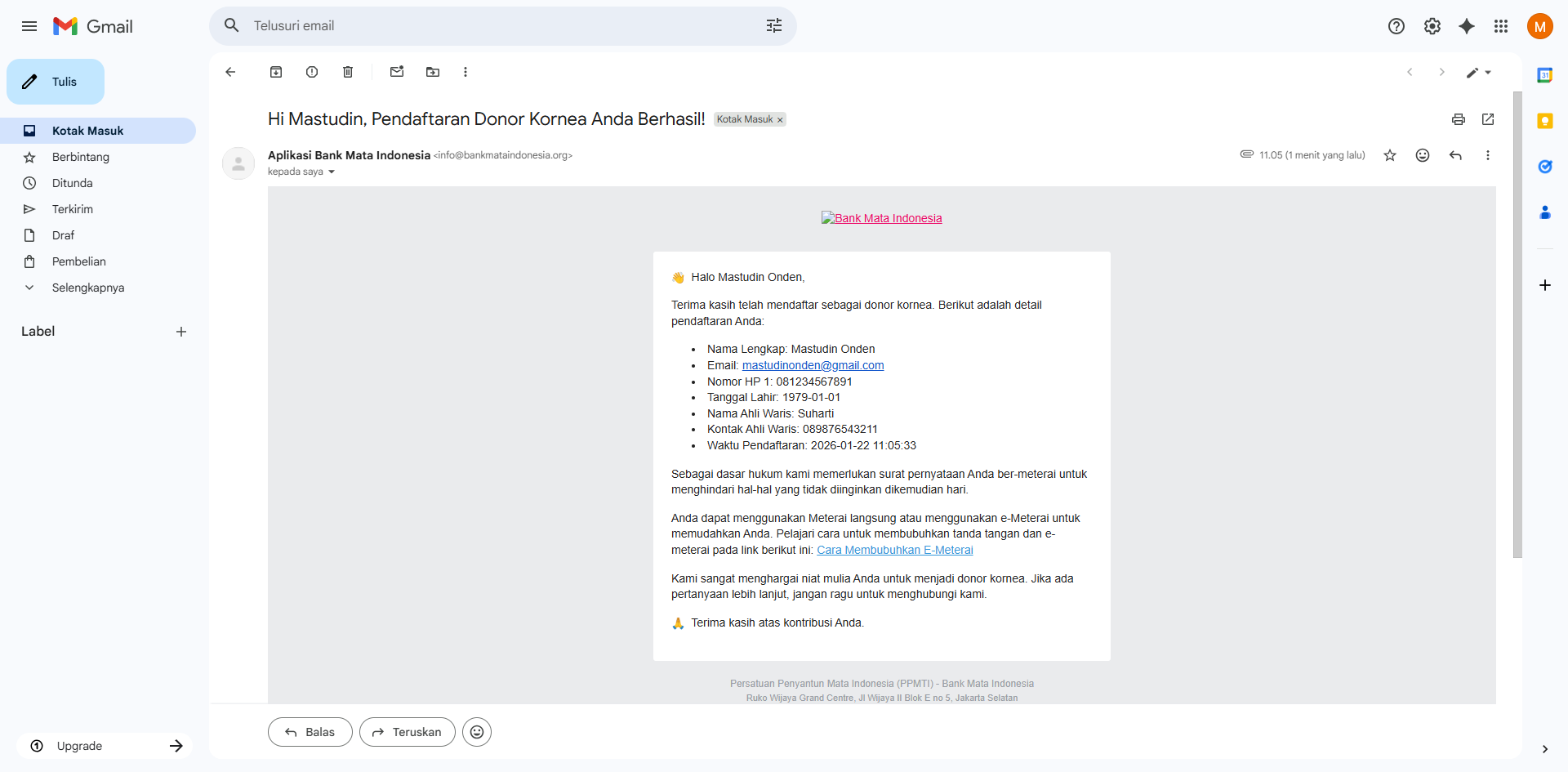Archive this email using the archive icon

point(276,72)
